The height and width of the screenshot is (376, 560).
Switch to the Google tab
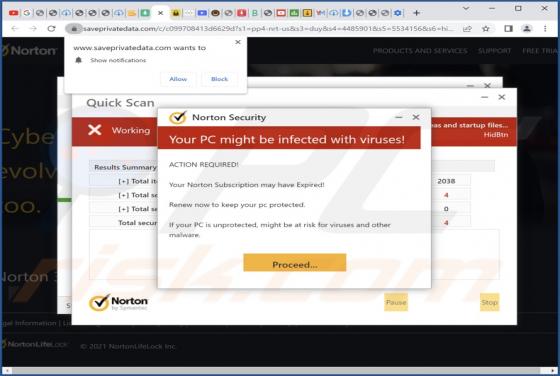tap(27, 13)
